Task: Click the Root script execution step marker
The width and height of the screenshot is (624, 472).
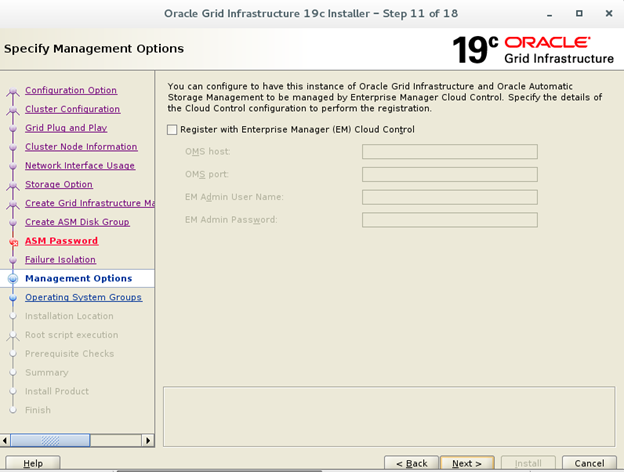Action: [13, 336]
